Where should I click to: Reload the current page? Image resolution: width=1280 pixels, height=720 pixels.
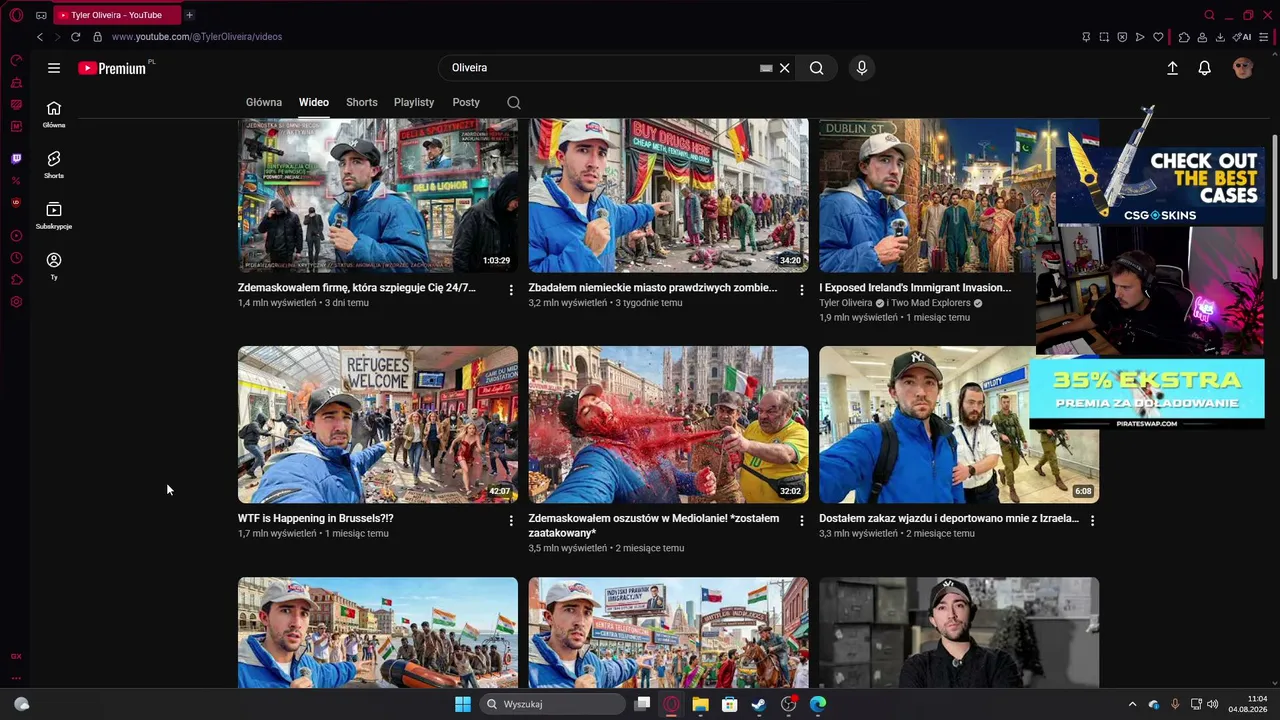(x=75, y=37)
